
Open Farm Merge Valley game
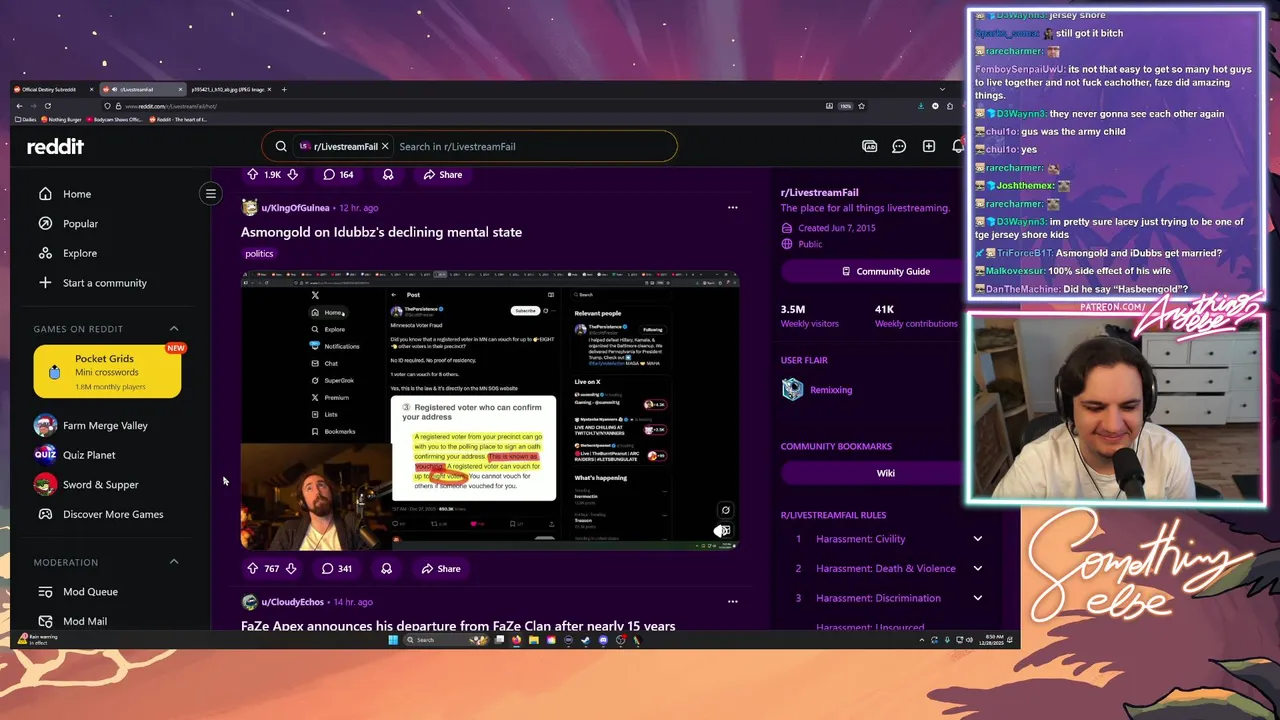click(x=105, y=425)
